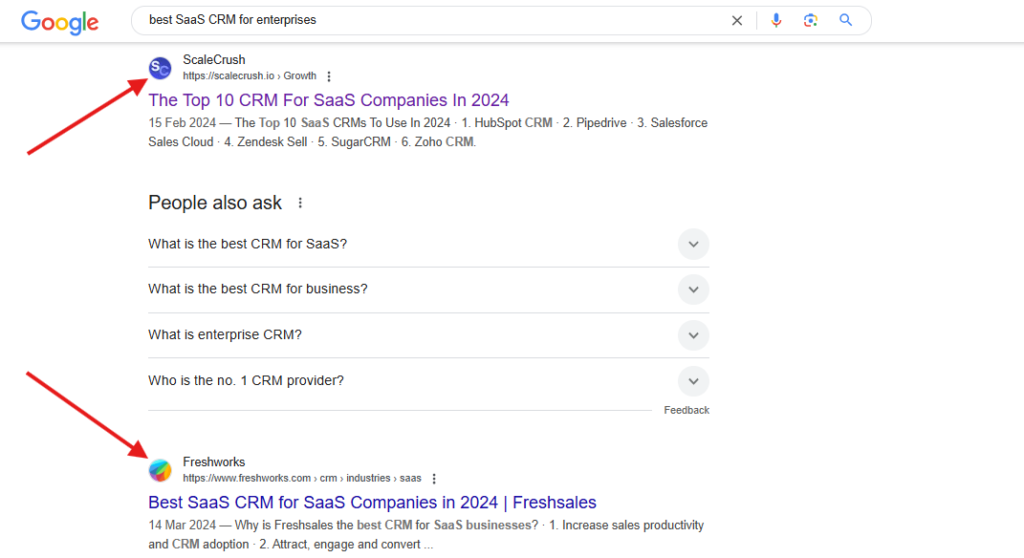The image size is (1024, 558).
Task: Click the ScaleCrush site name
Action: (x=214, y=60)
